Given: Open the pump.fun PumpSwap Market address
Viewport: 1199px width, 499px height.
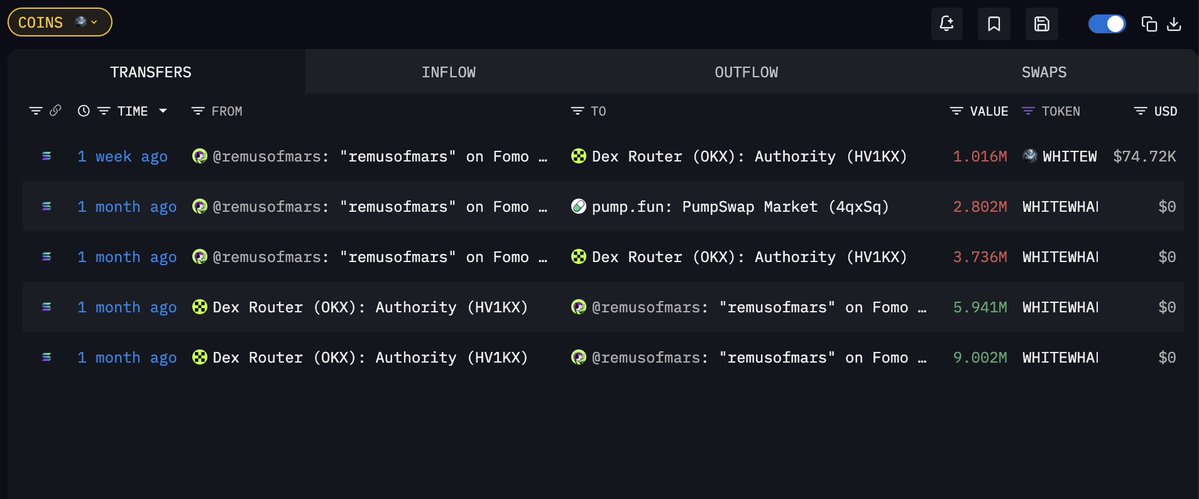Looking at the screenshot, I should click(739, 207).
